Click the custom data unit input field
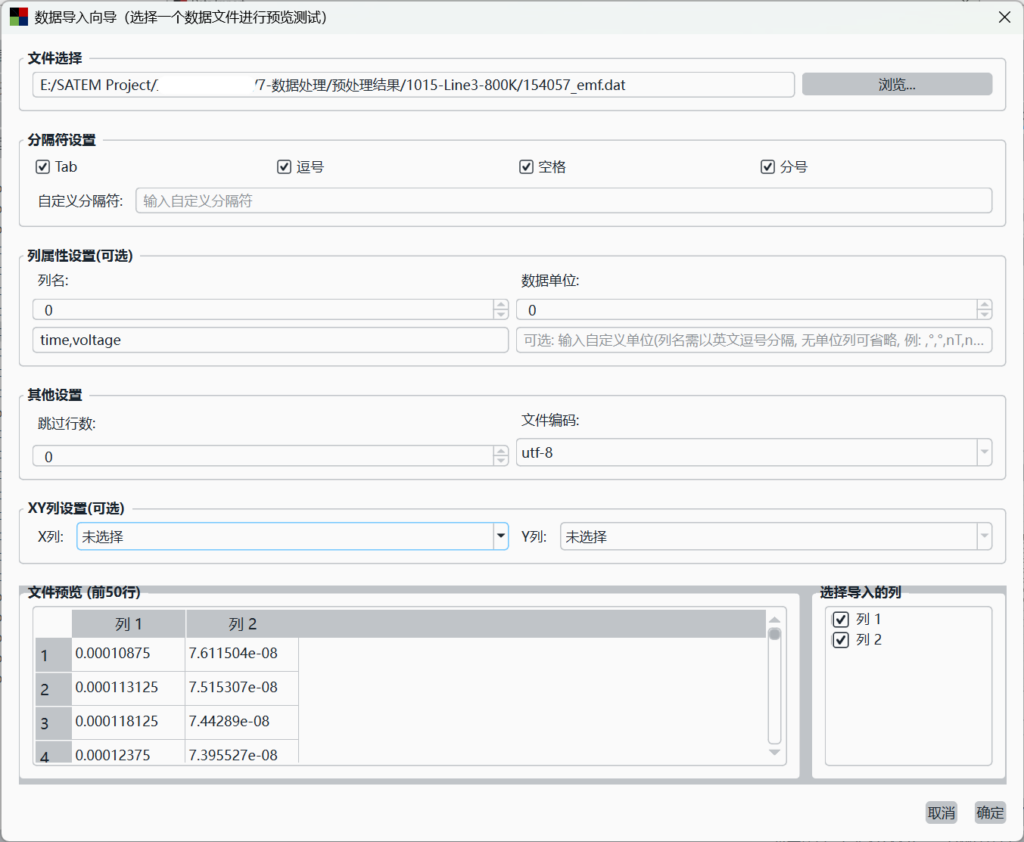This screenshot has width=1024, height=842. (x=754, y=340)
